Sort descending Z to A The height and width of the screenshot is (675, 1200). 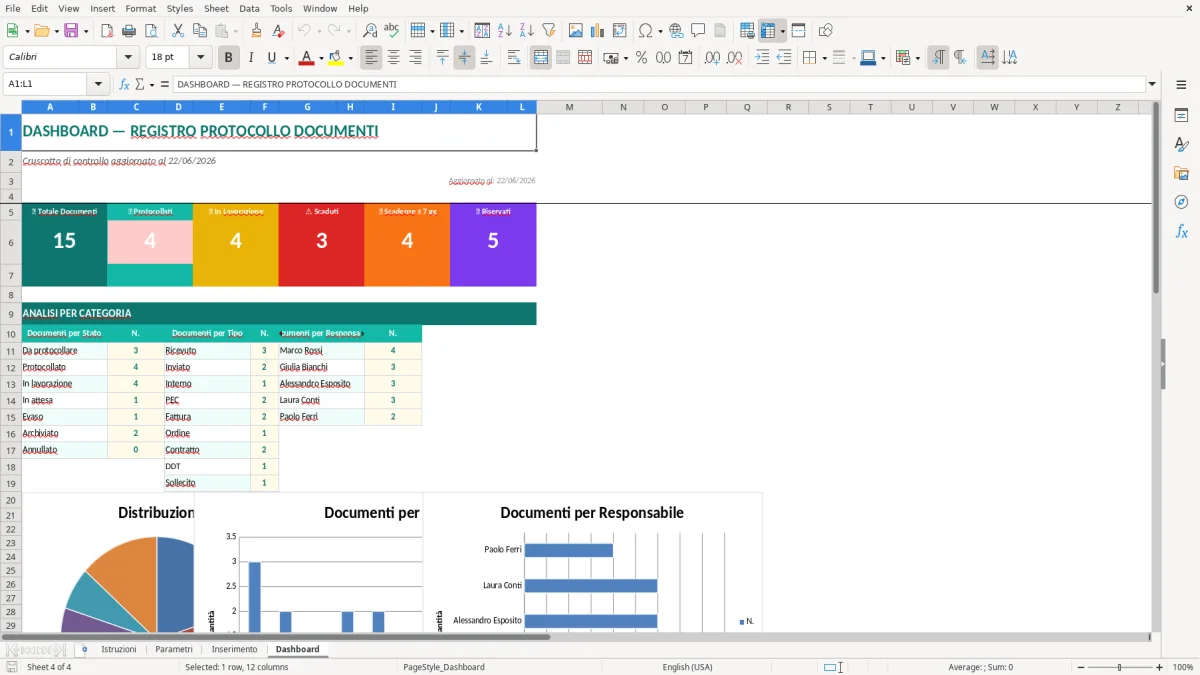click(527, 31)
